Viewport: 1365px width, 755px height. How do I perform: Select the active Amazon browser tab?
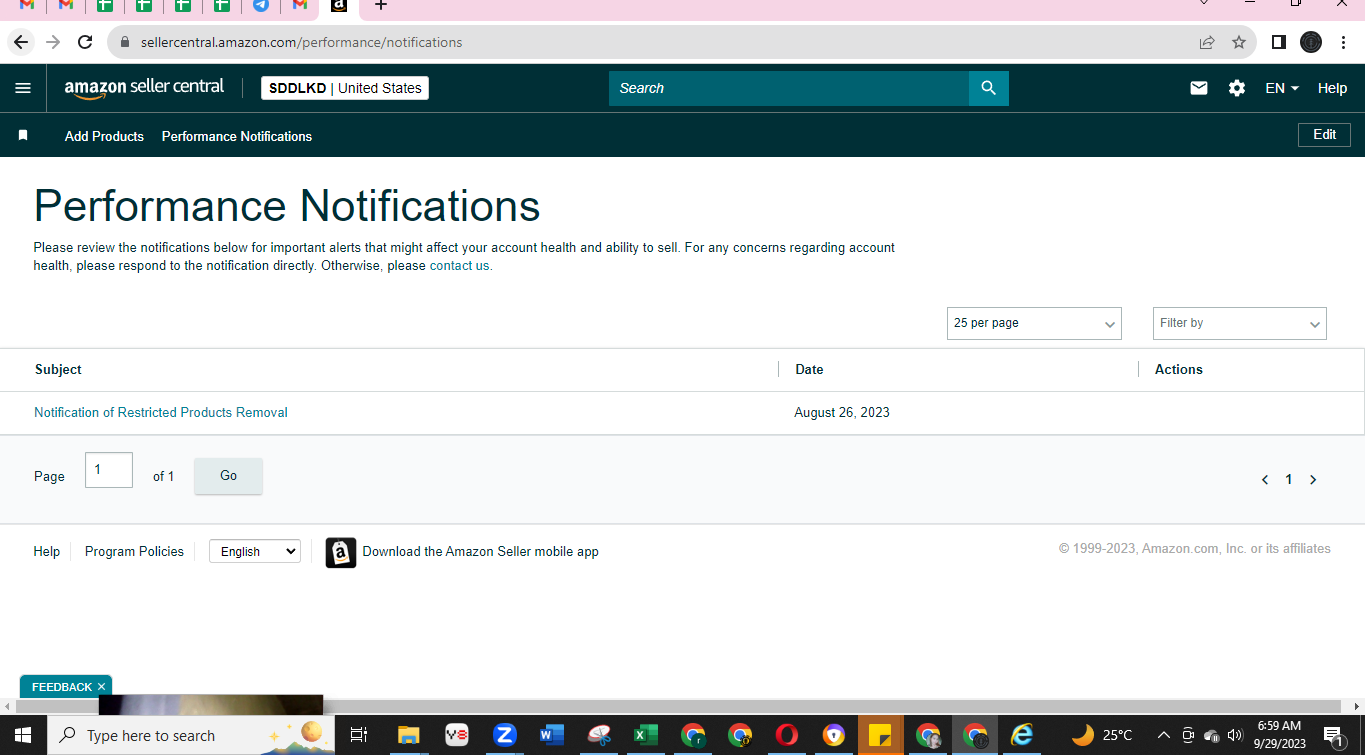coord(339,6)
